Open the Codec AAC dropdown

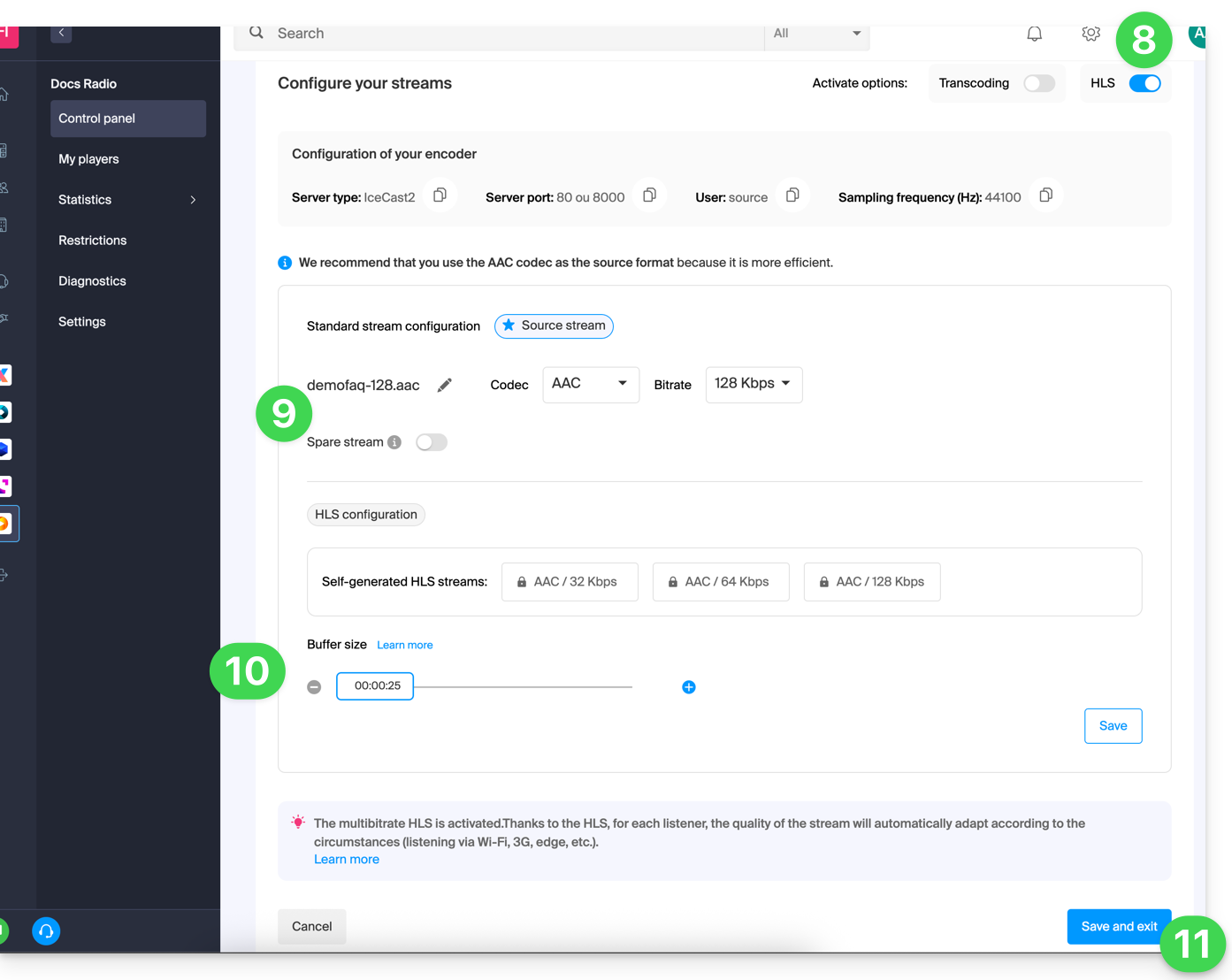pyautogui.click(x=590, y=384)
